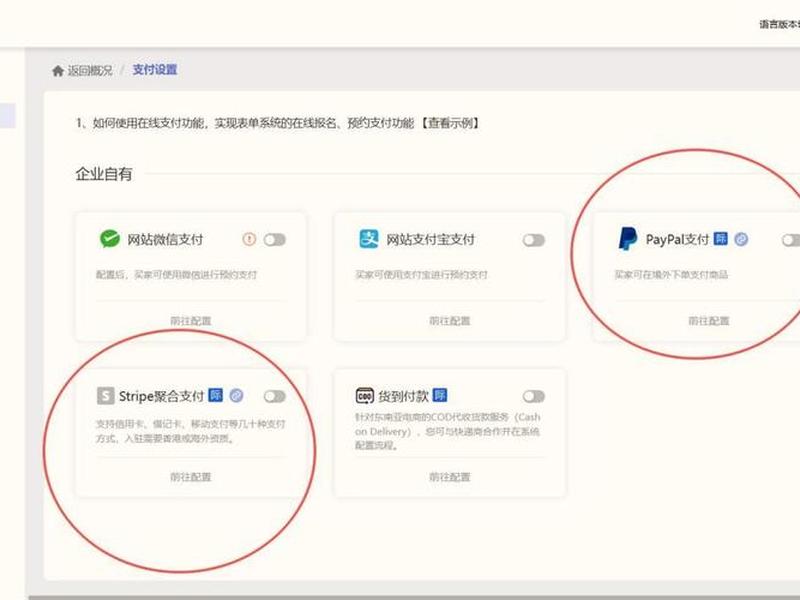Turn on the Stripe聚合支付 toggle
The height and width of the screenshot is (600, 800).
tap(274, 396)
